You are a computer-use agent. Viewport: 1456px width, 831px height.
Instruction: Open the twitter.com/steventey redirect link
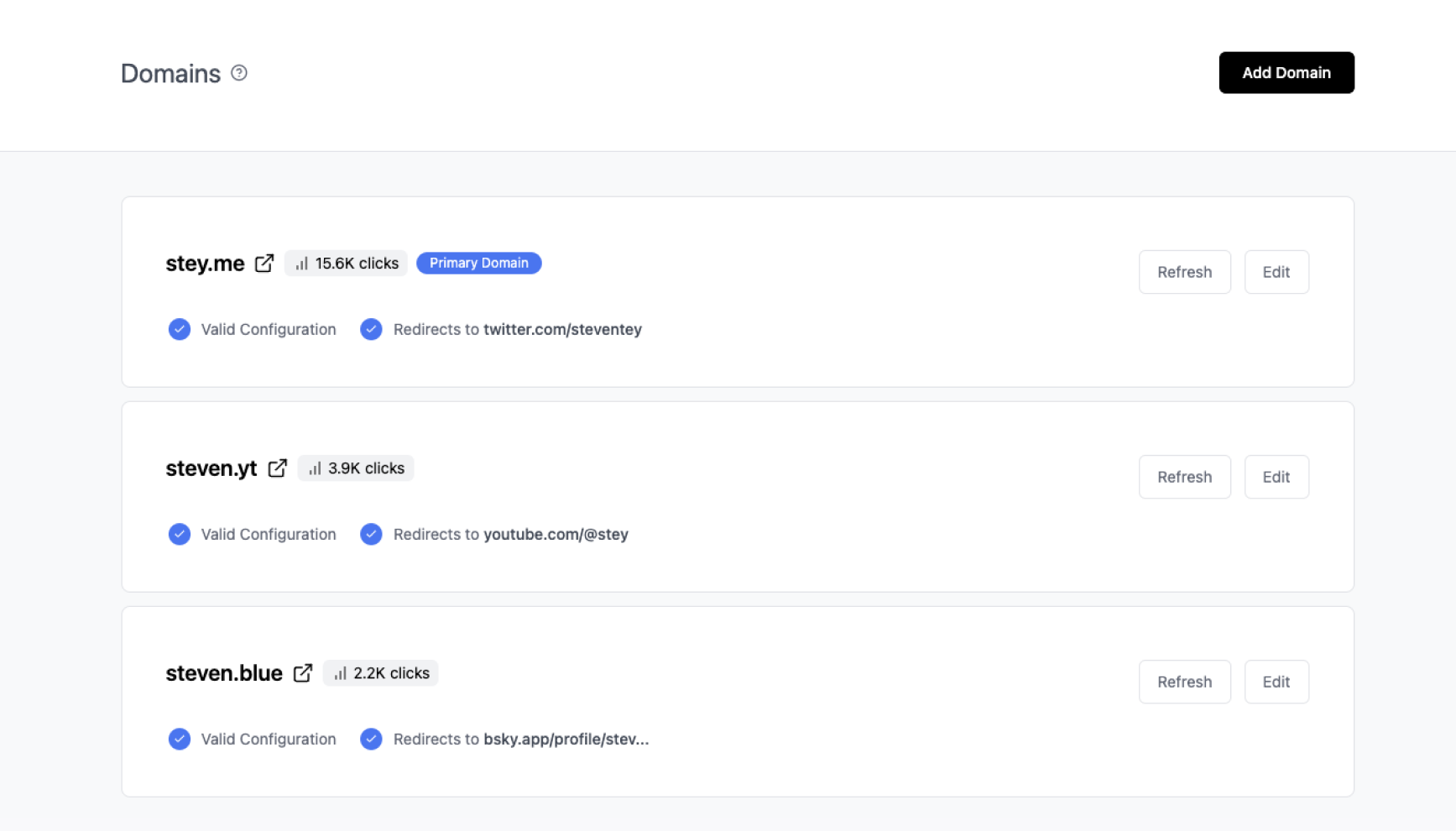[562, 329]
